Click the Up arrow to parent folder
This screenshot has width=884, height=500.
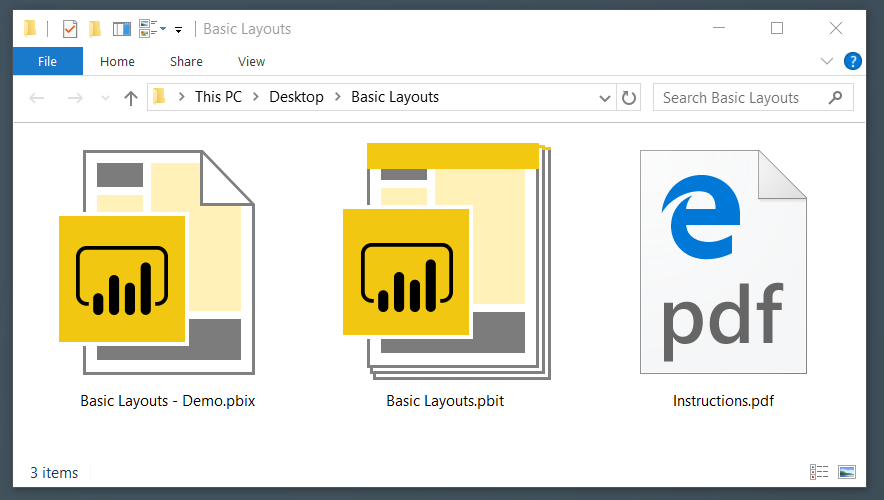click(131, 98)
